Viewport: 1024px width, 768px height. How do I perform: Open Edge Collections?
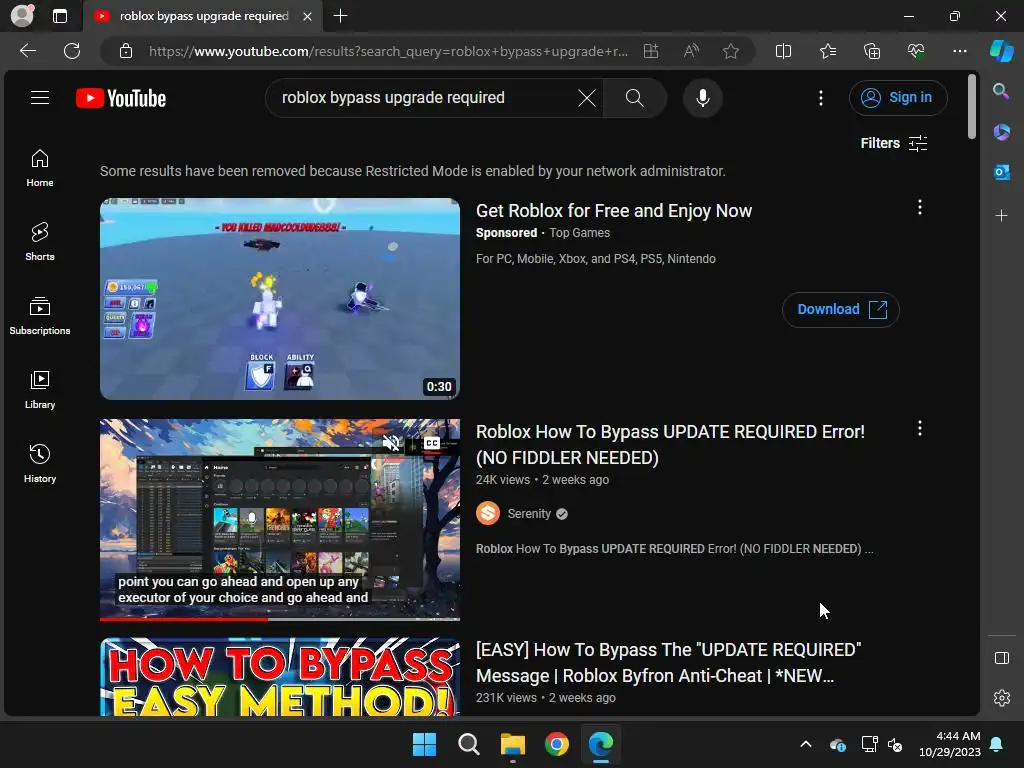coord(872,51)
